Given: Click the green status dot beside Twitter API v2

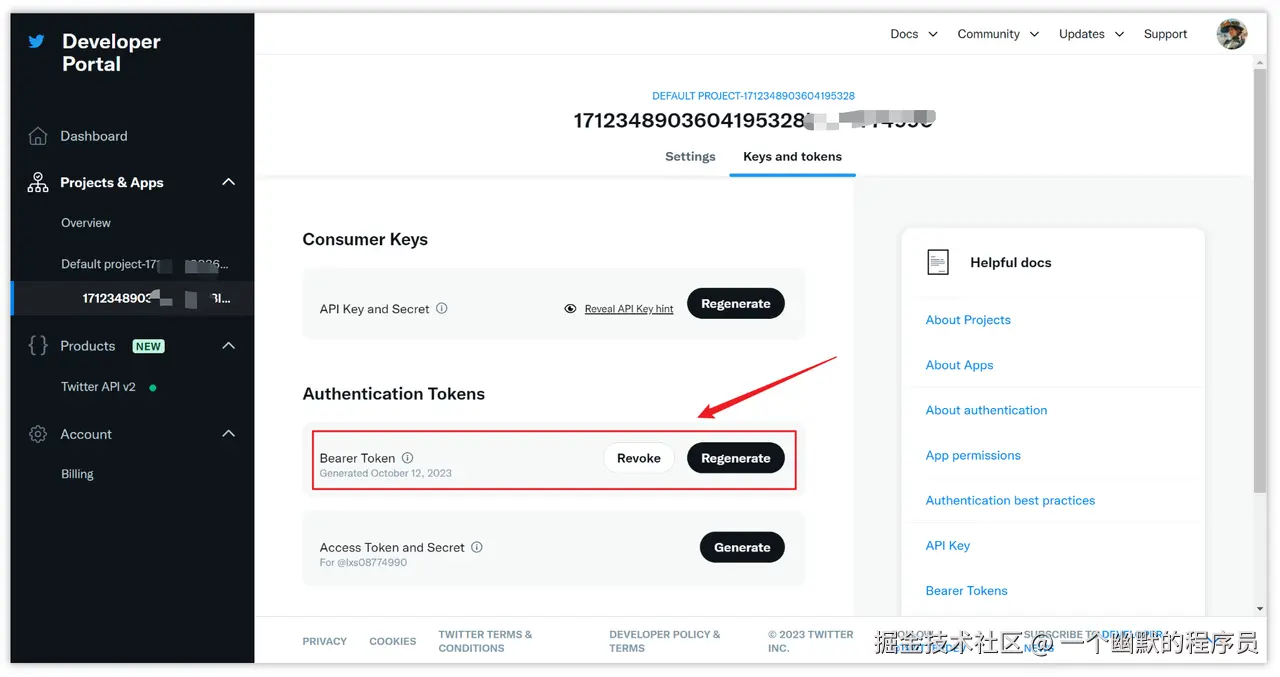Looking at the screenshot, I should tap(153, 387).
